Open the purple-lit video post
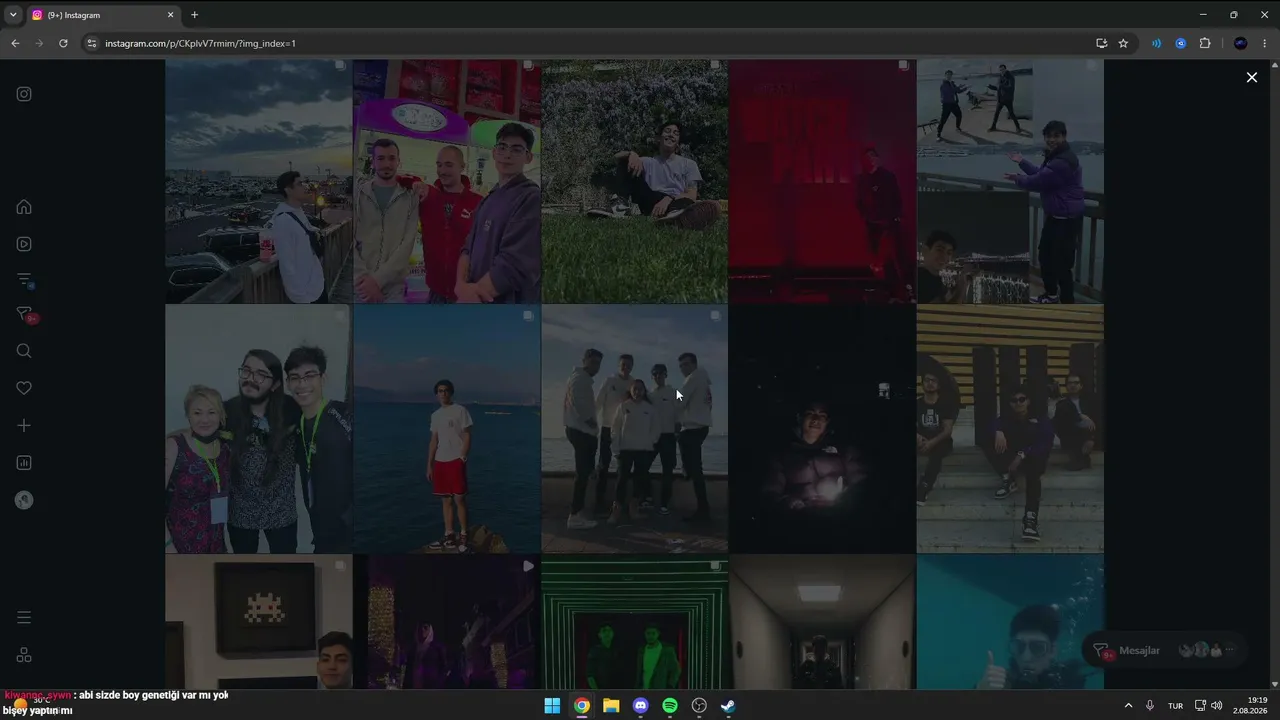Screen dimensions: 1280x720 [x=447, y=622]
